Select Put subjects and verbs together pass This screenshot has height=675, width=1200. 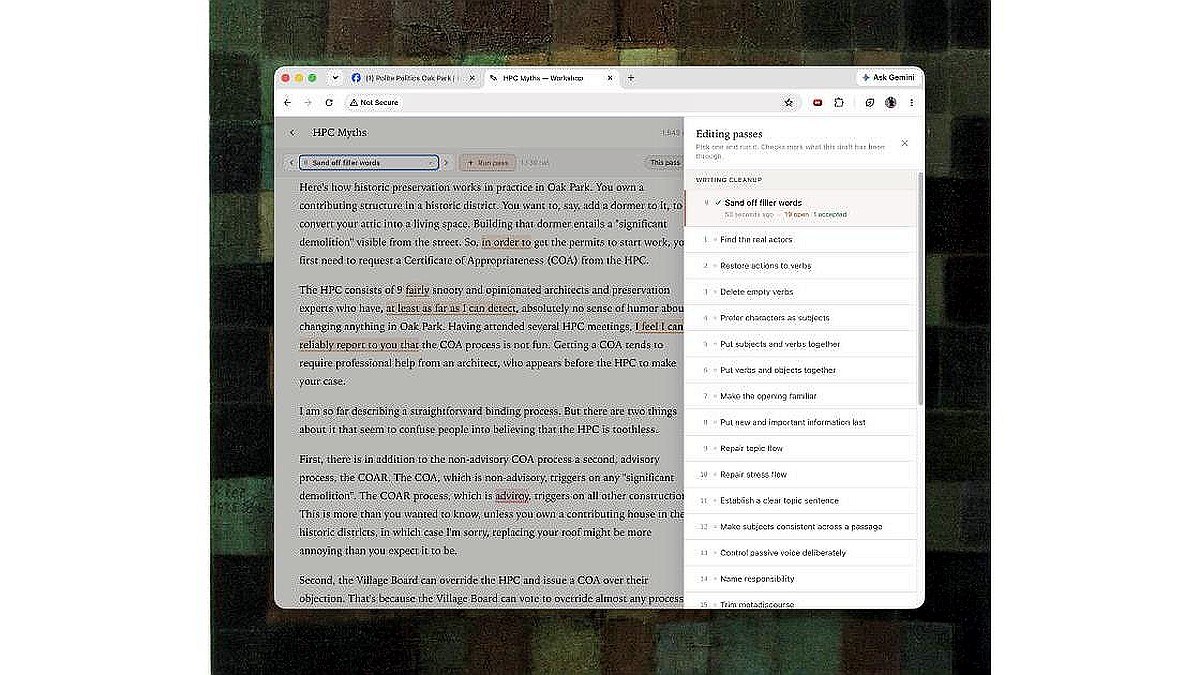(x=800, y=344)
